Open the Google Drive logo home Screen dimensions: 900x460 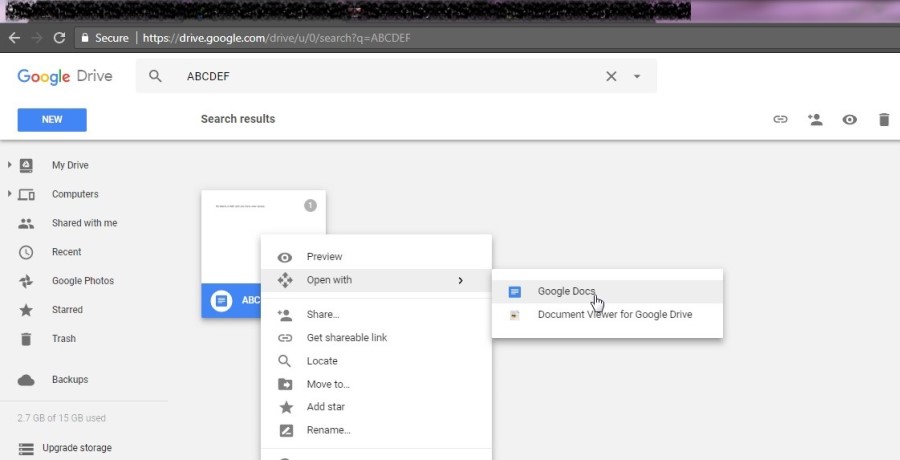pos(65,76)
